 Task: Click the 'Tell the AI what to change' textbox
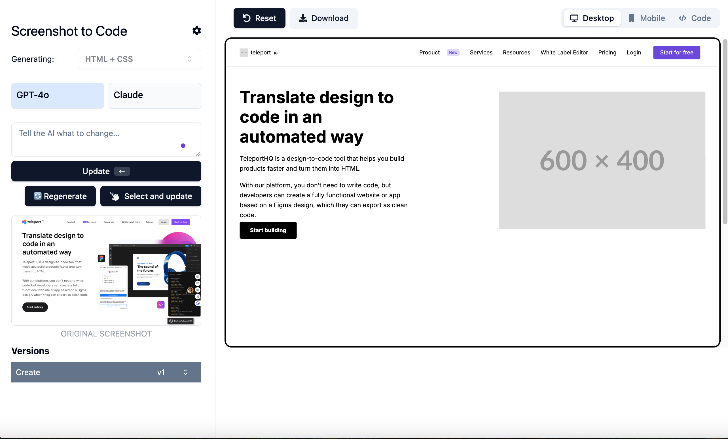(106, 139)
